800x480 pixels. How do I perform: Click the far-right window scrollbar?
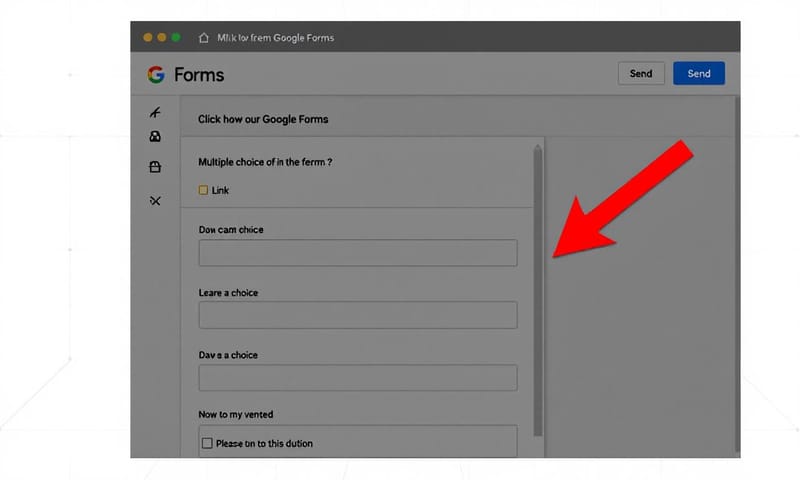click(x=737, y=270)
